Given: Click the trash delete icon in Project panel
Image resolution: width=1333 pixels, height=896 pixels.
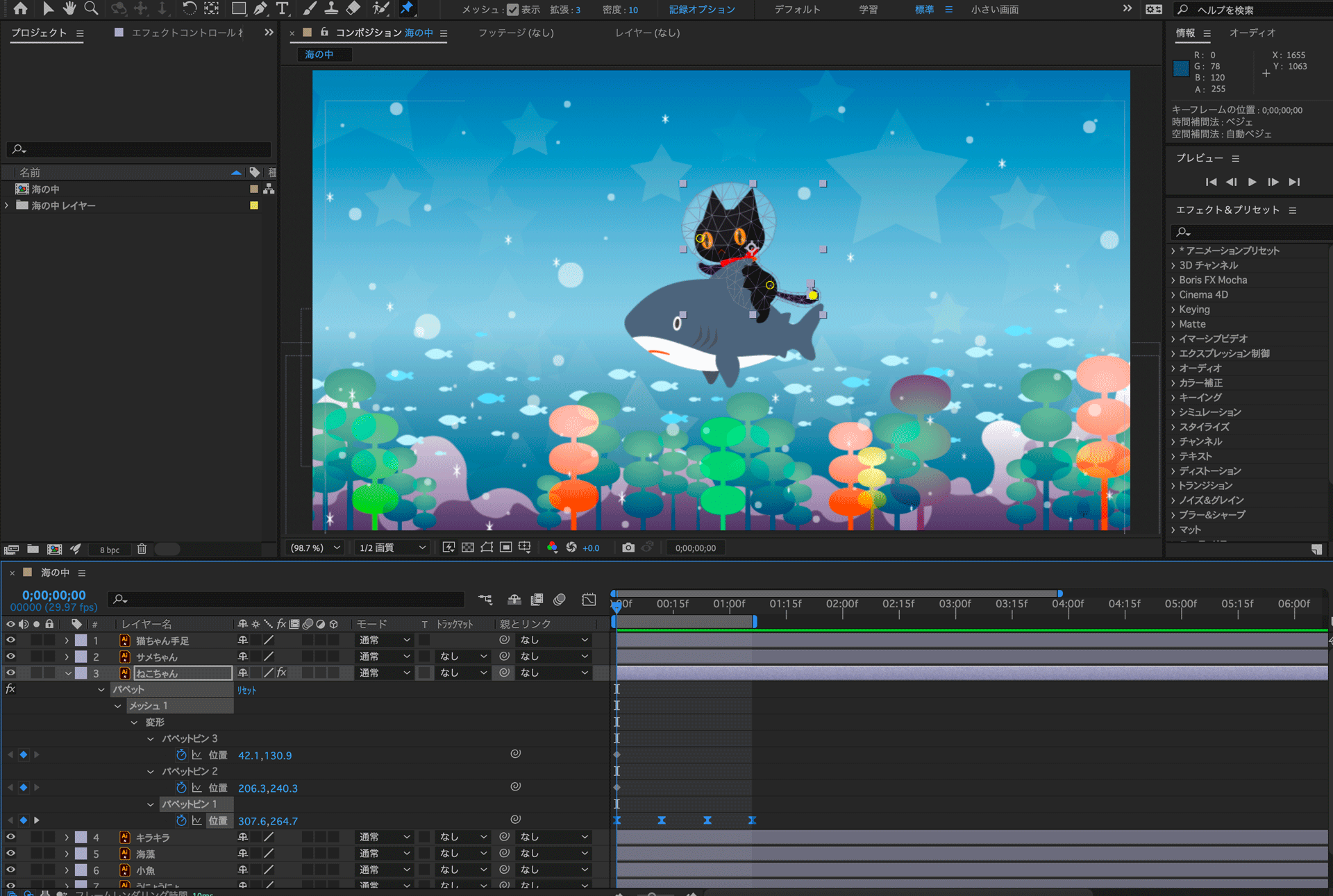Looking at the screenshot, I should point(142,549).
